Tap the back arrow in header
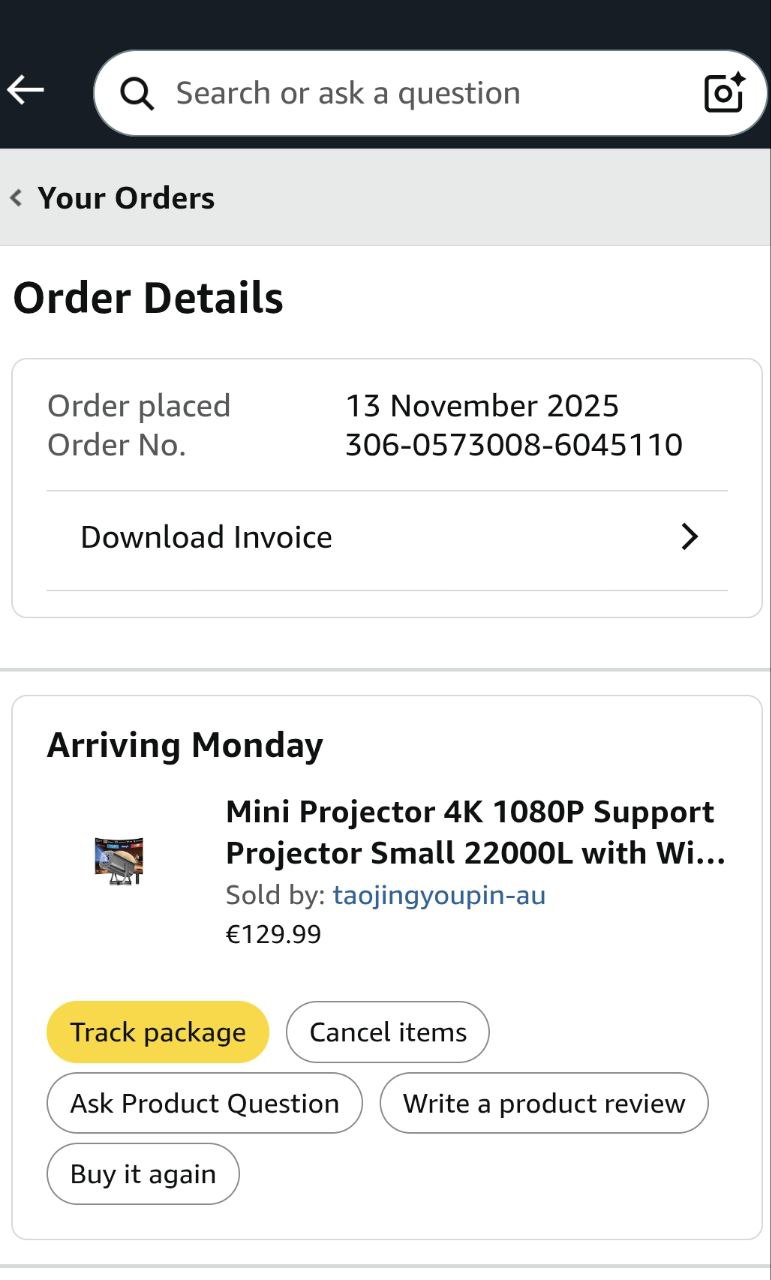 26,91
